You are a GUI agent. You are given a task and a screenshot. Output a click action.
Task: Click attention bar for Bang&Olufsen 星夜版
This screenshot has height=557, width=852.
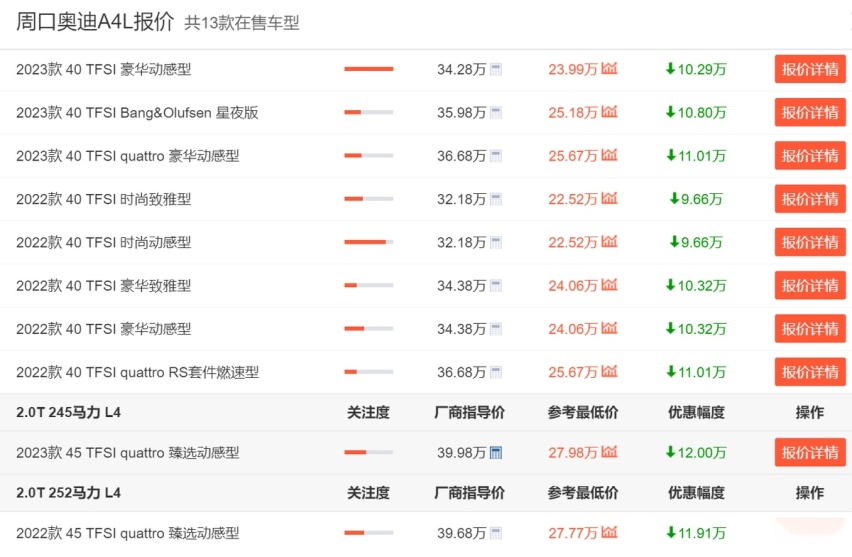tap(368, 112)
